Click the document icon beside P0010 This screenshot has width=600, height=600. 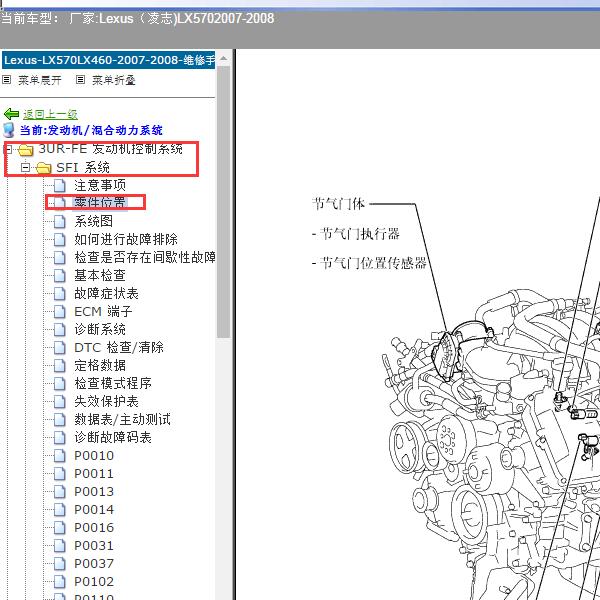pos(60,456)
